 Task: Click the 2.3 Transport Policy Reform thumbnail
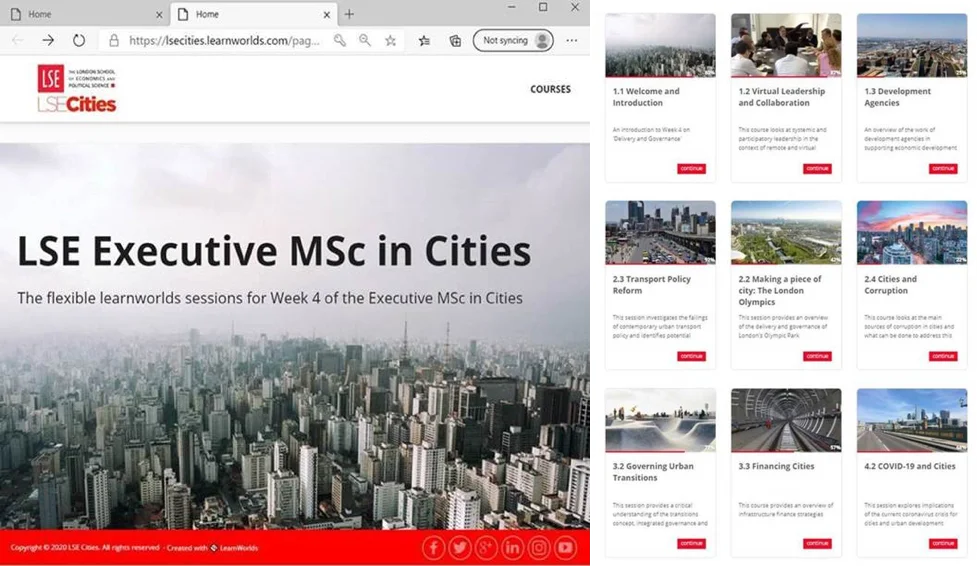[660, 233]
